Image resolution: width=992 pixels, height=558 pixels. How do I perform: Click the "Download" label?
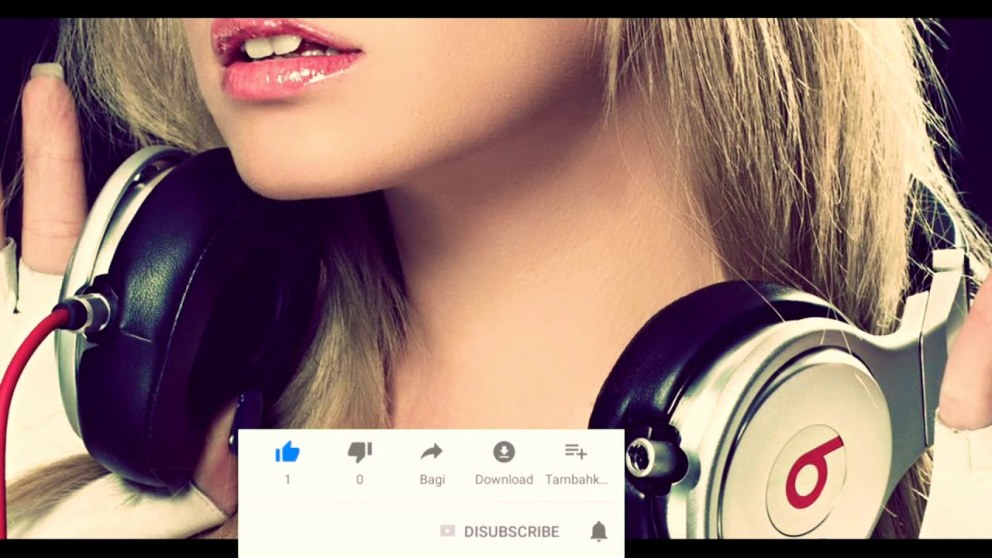pyautogui.click(x=504, y=480)
